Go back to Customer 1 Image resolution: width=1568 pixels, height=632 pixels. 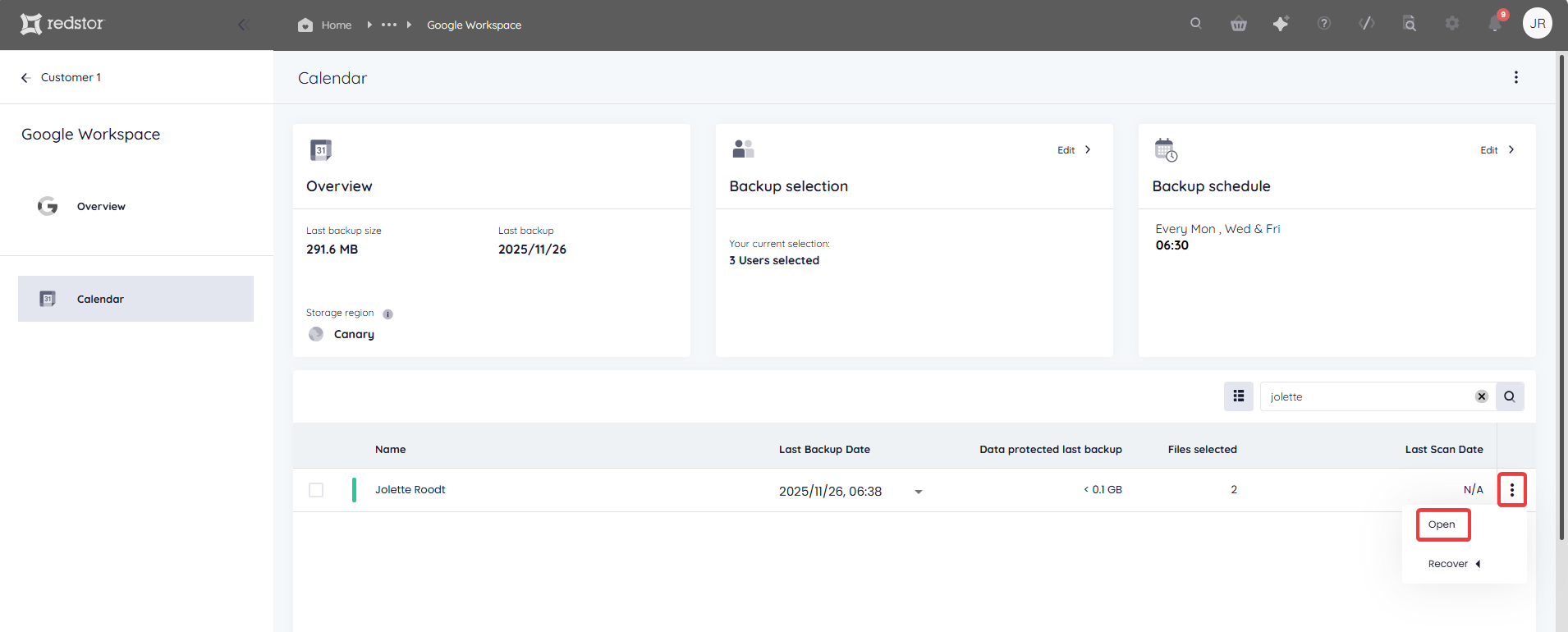pos(62,77)
